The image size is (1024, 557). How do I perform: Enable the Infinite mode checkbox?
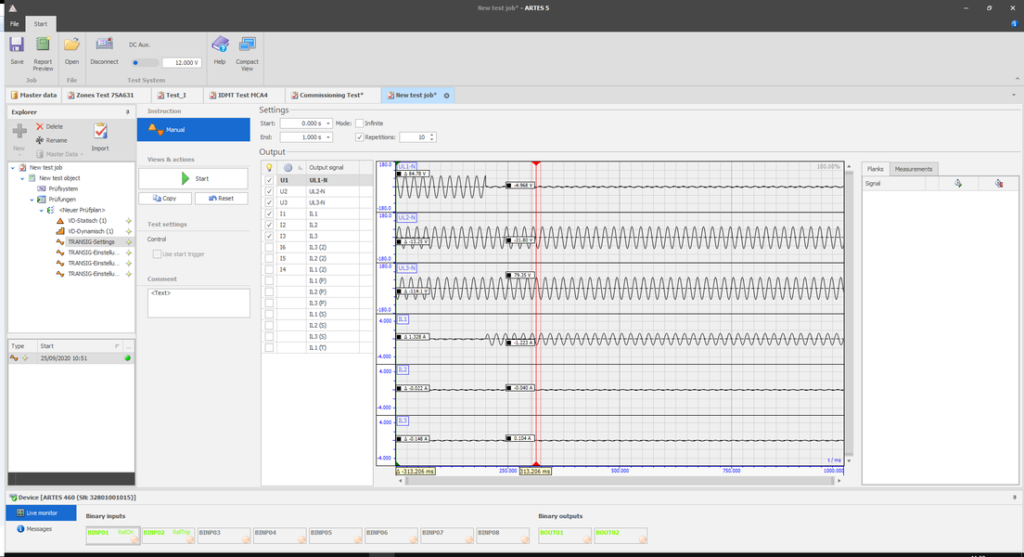[x=359, y=123]
